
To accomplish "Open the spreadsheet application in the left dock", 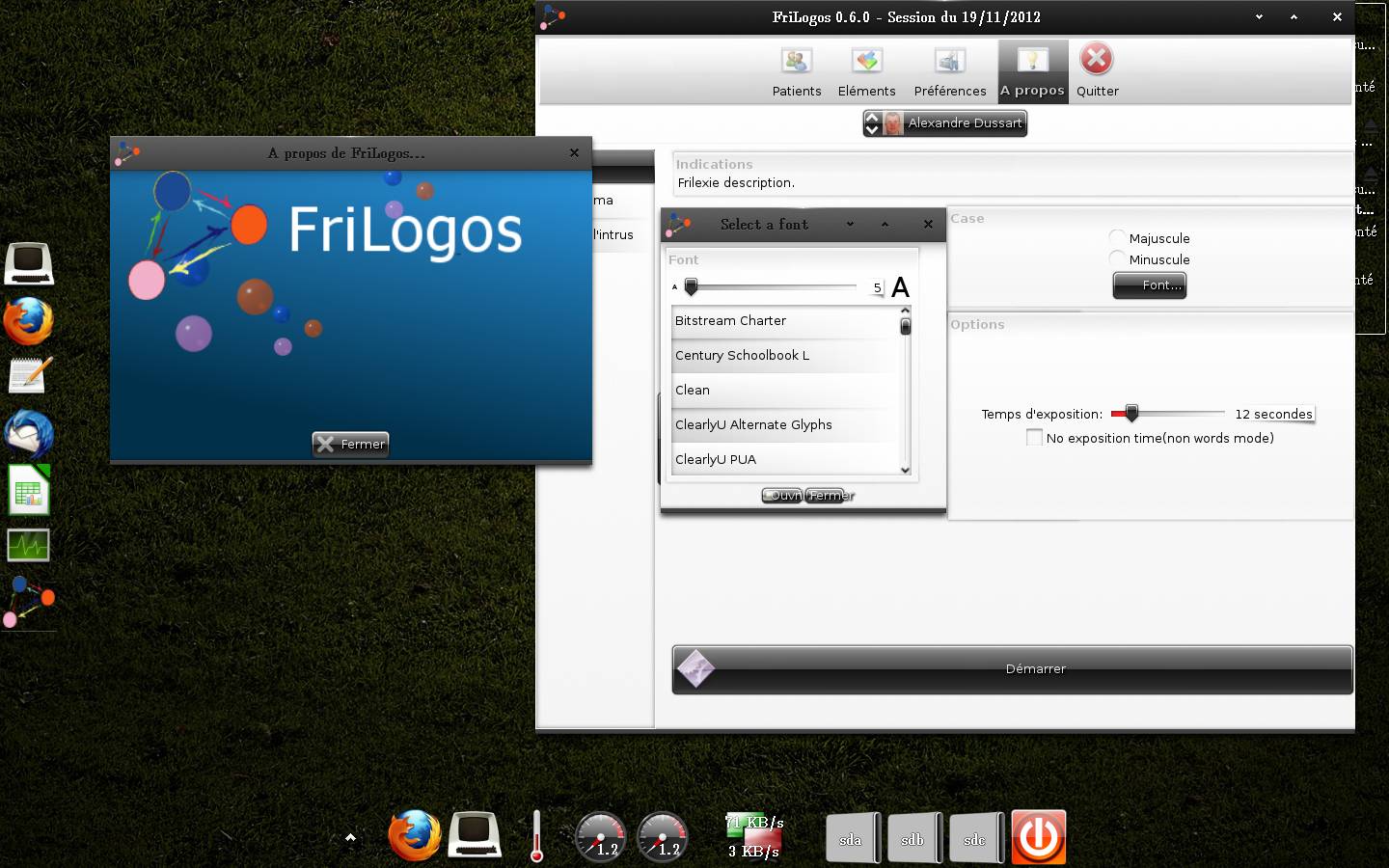I will (29, 489).
